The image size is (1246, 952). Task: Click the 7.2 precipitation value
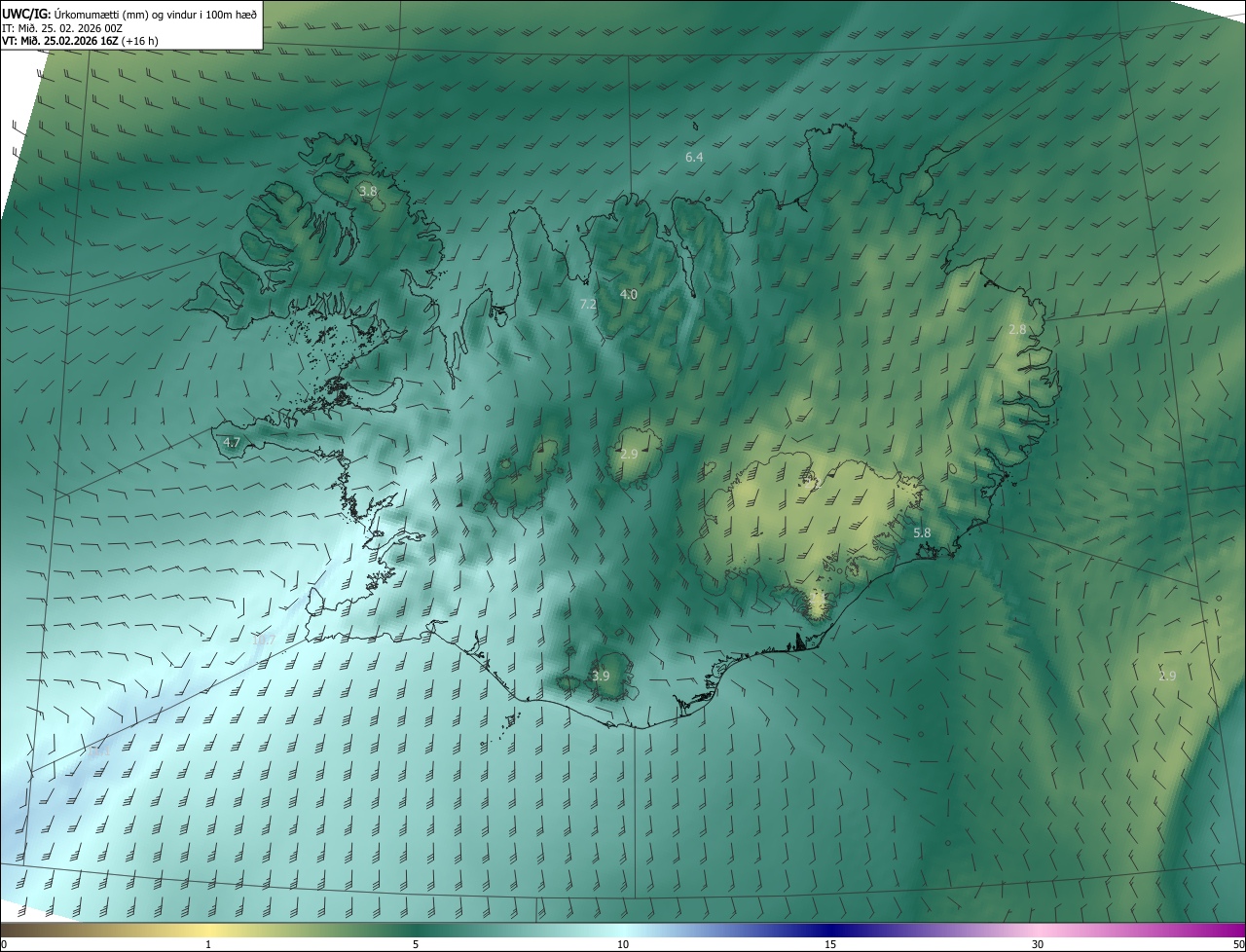click(588, 305)
